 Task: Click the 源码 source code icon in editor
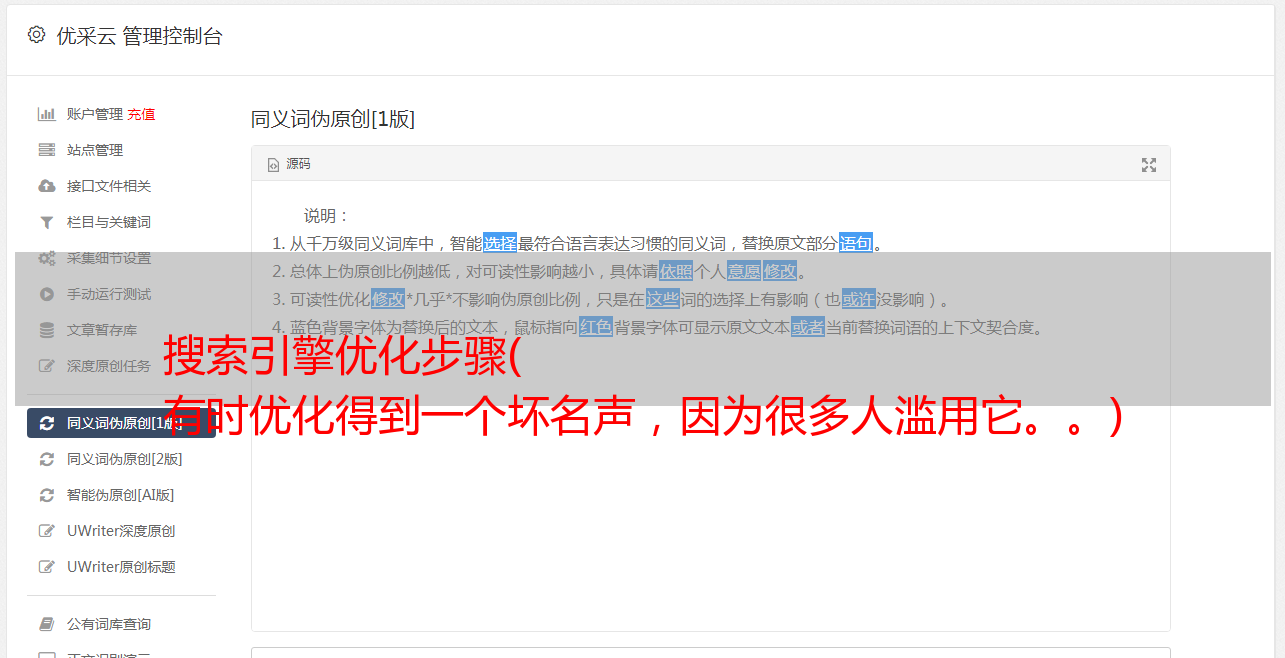coord(273,165)
